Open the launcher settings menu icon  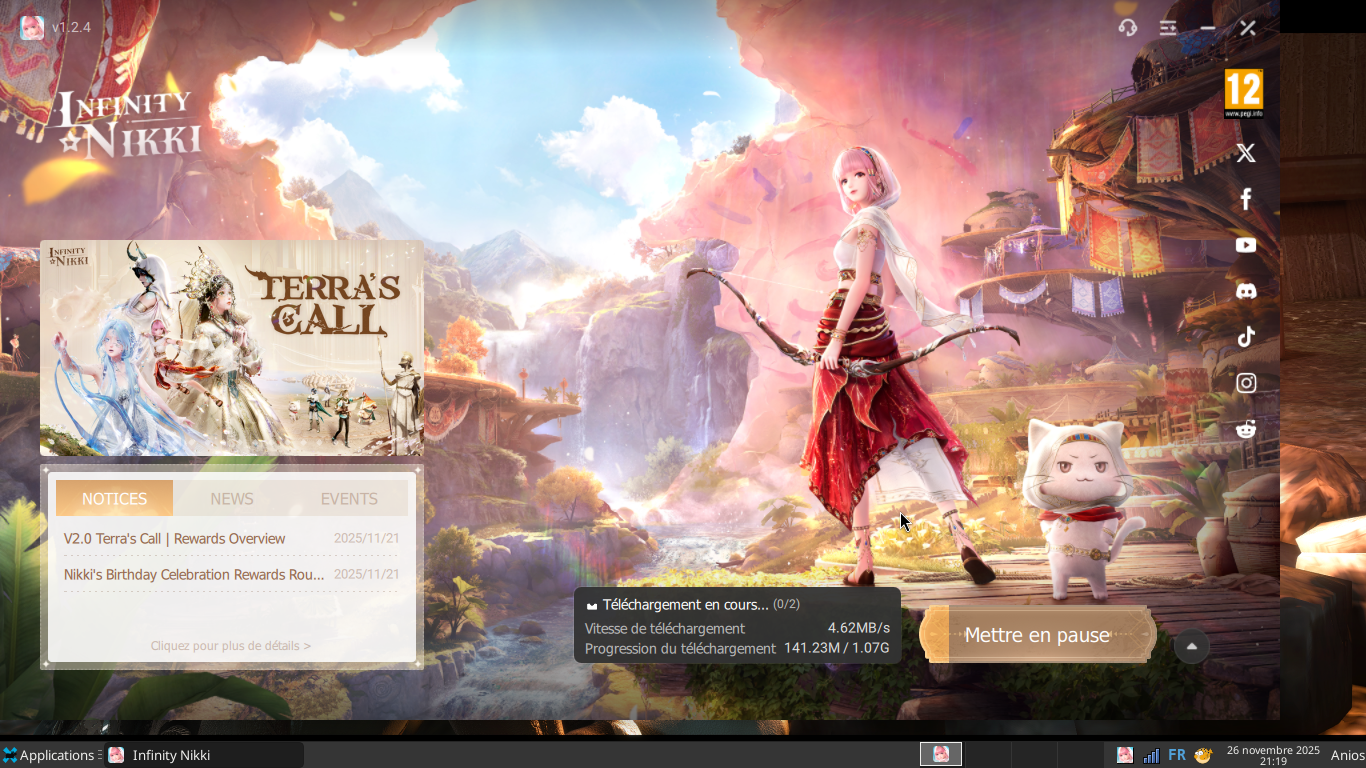[x=1168, y=28]
